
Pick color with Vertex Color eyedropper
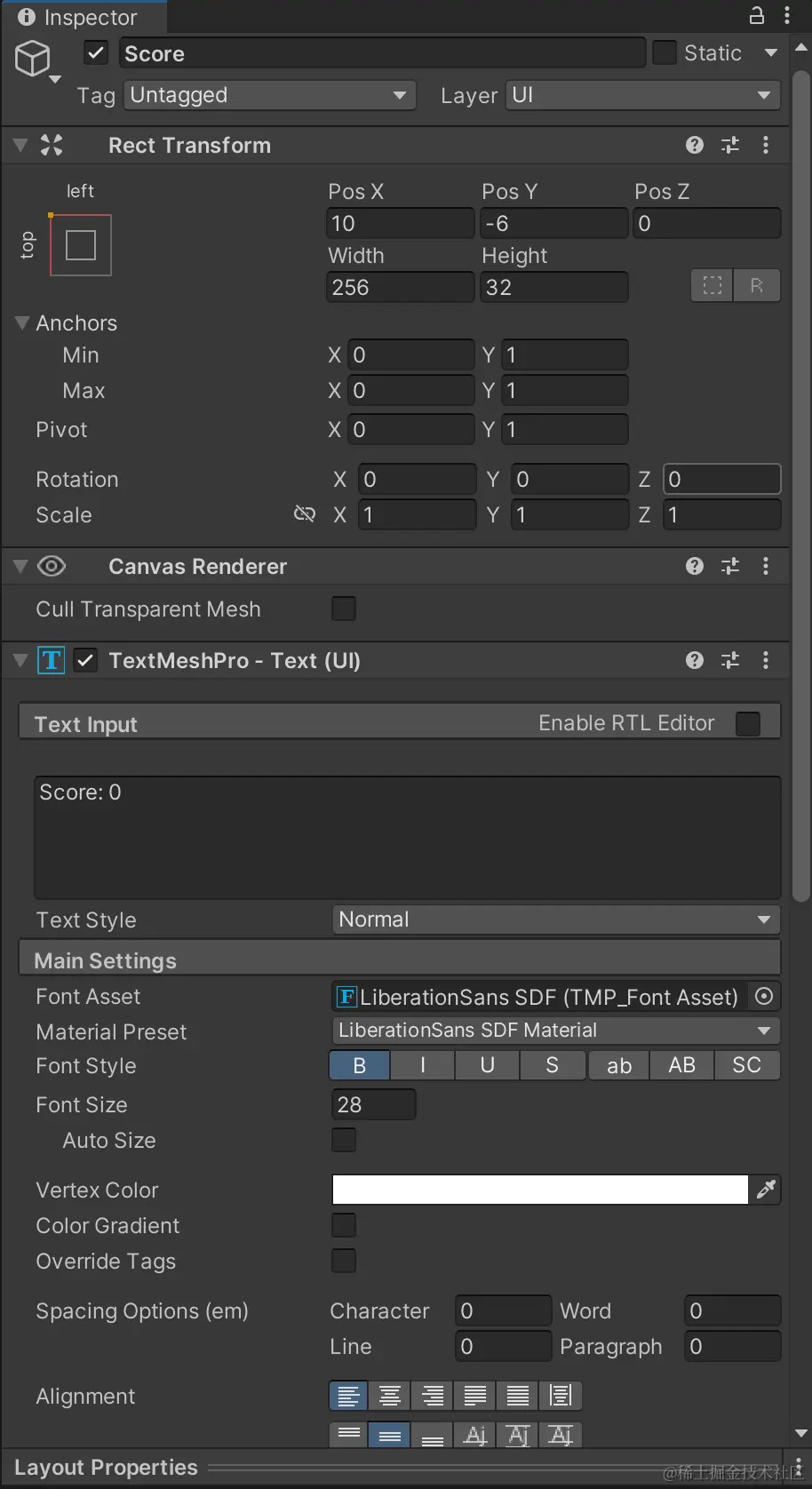766,1190
